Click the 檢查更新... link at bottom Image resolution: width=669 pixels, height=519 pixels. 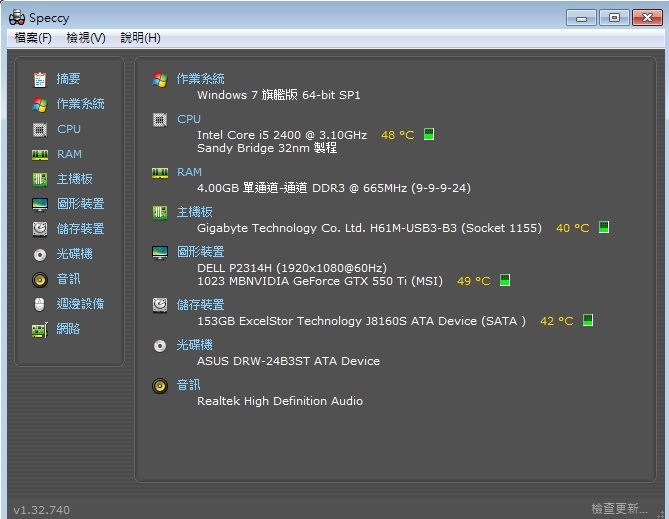pyautogui.click(x=619, y=509)
